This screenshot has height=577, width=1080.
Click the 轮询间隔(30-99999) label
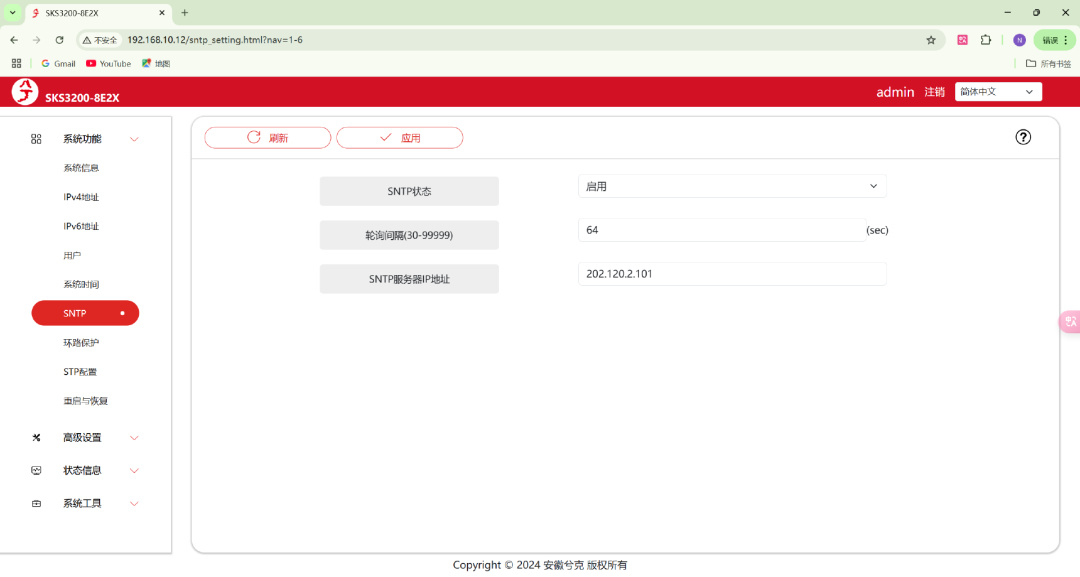pos(409,235)
